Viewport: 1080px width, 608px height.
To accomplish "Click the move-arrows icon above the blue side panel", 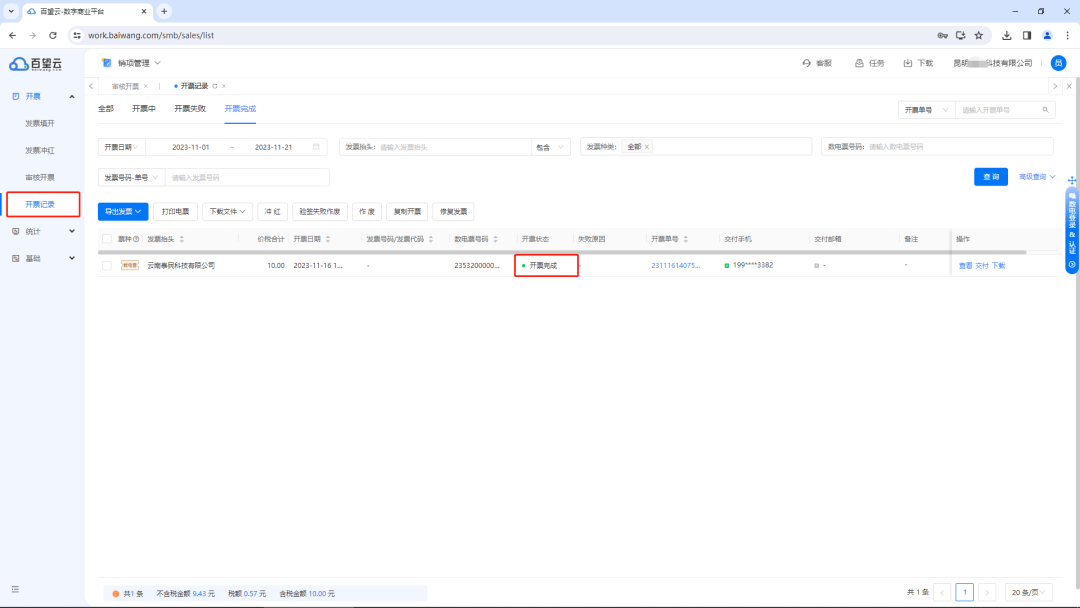I will [x=1072, y=180].
